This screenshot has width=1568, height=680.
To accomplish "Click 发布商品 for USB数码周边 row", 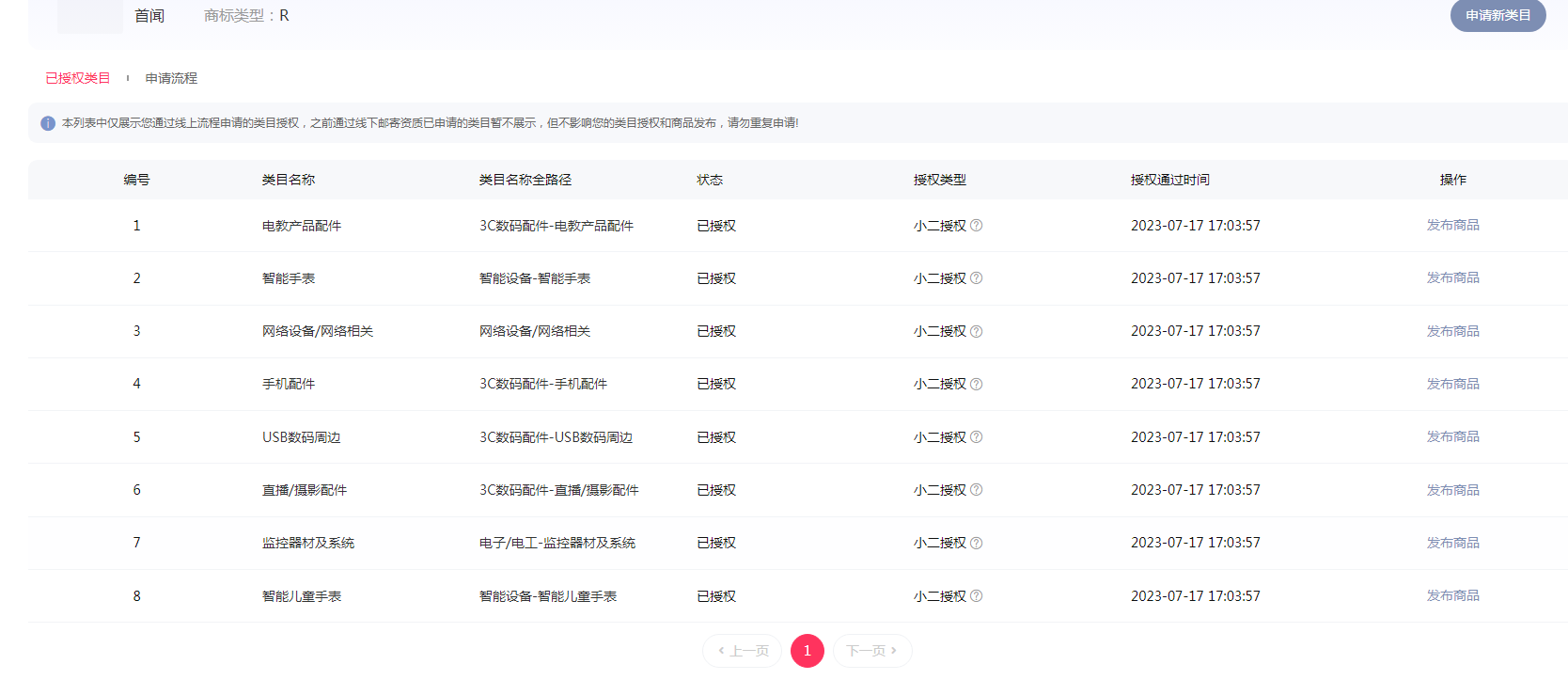I will pyautogui.click(x=1452, y=437).
